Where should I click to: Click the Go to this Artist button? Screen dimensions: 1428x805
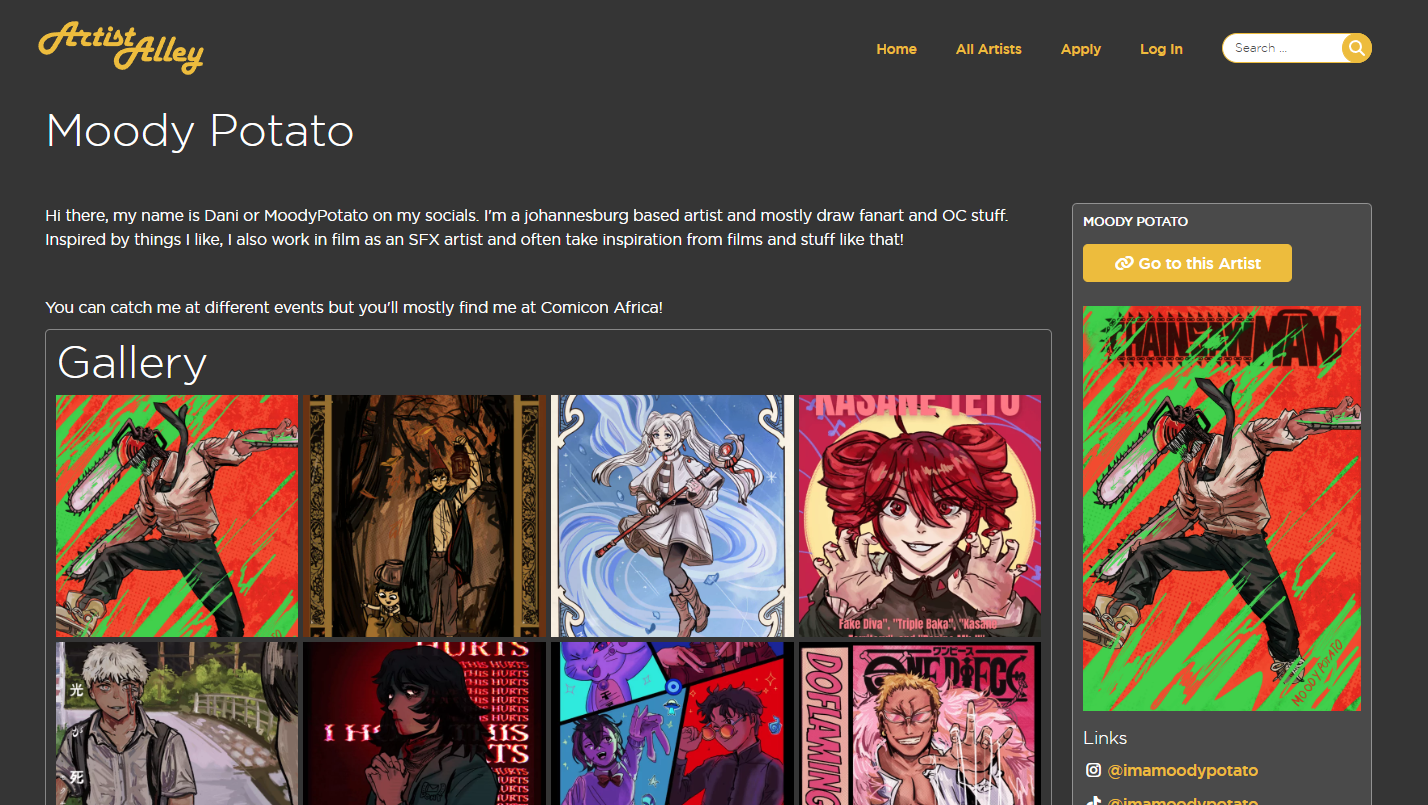(1187, 263)
